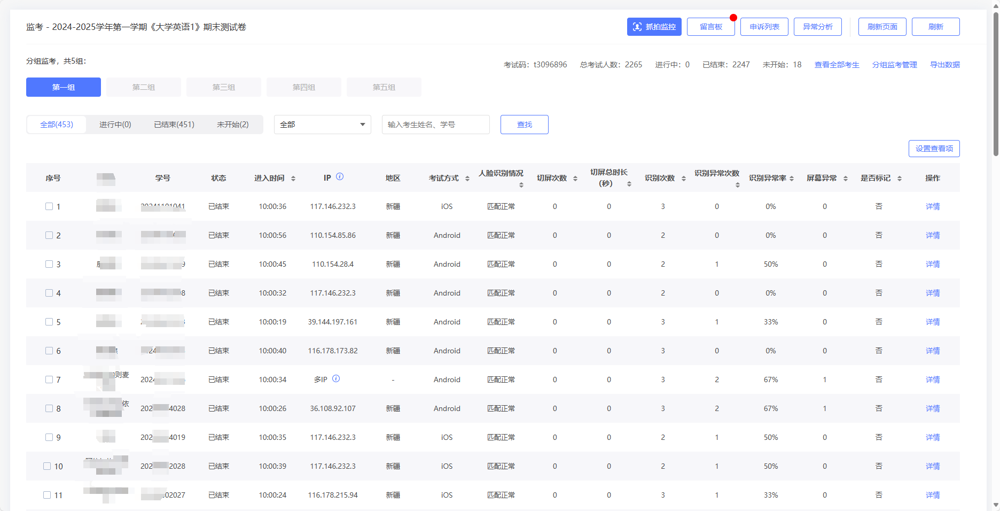
Task: Select the 第一组 group tab
Action: pos(63,87)
